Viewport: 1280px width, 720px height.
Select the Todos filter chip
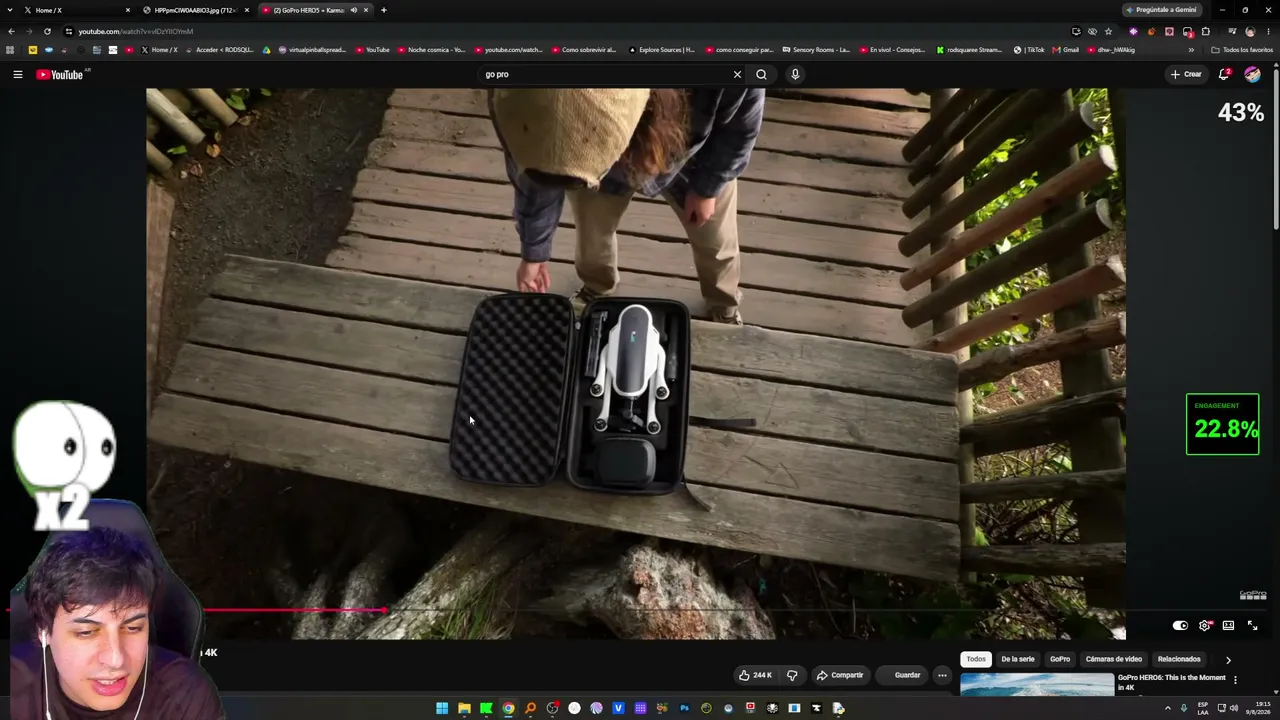[976, 659]
